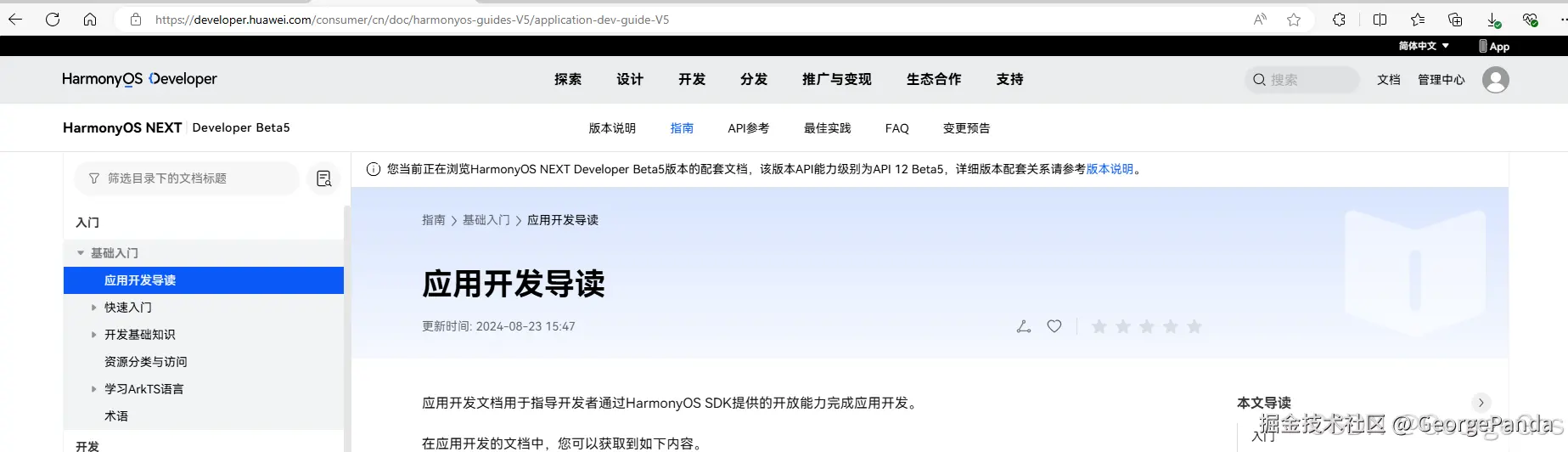Favorite the article with the heart icon
The image size is (1568, 452).
(1054, 326)
